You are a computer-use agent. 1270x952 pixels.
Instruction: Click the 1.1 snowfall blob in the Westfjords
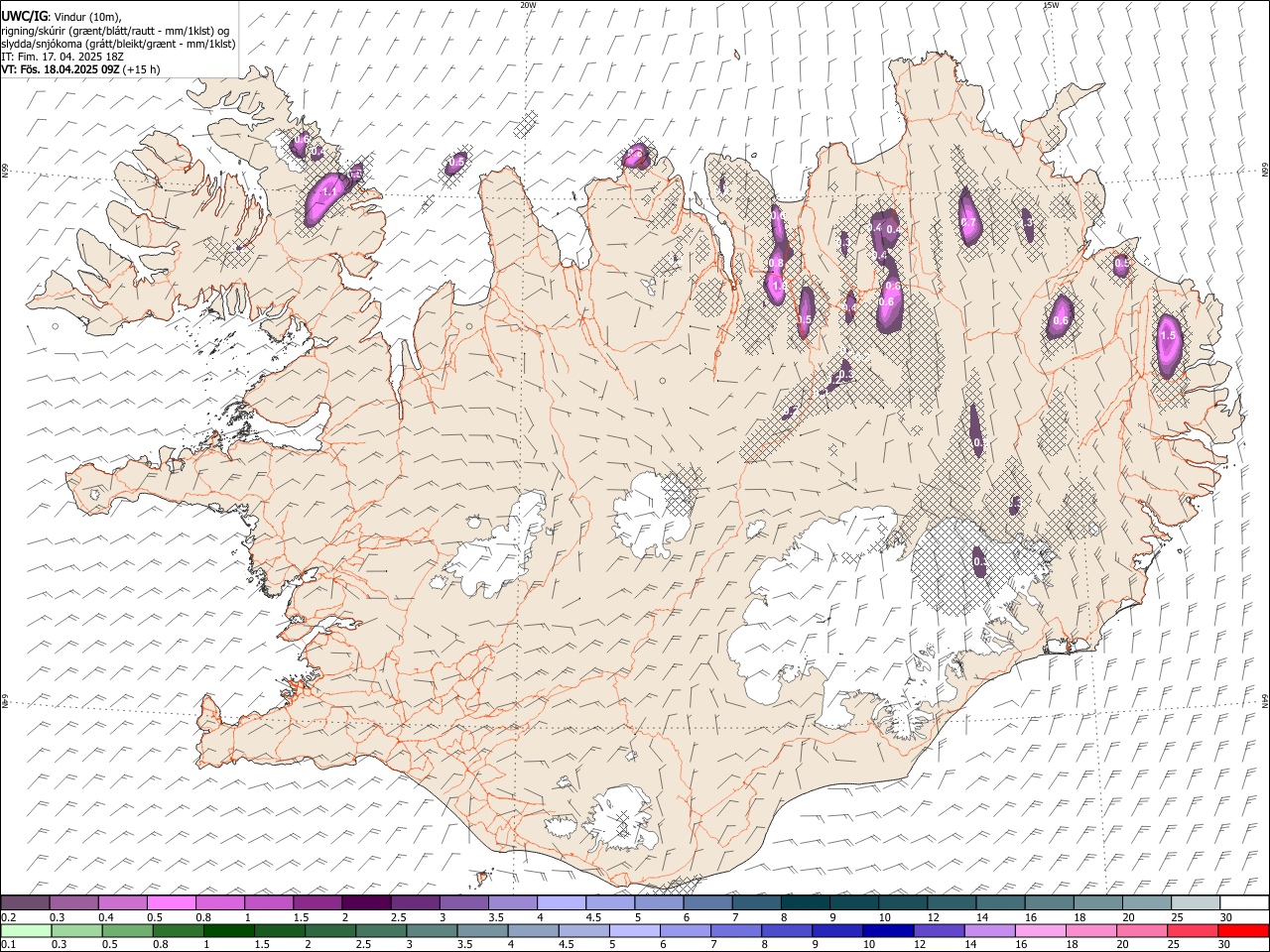click(x=324, y=197)
